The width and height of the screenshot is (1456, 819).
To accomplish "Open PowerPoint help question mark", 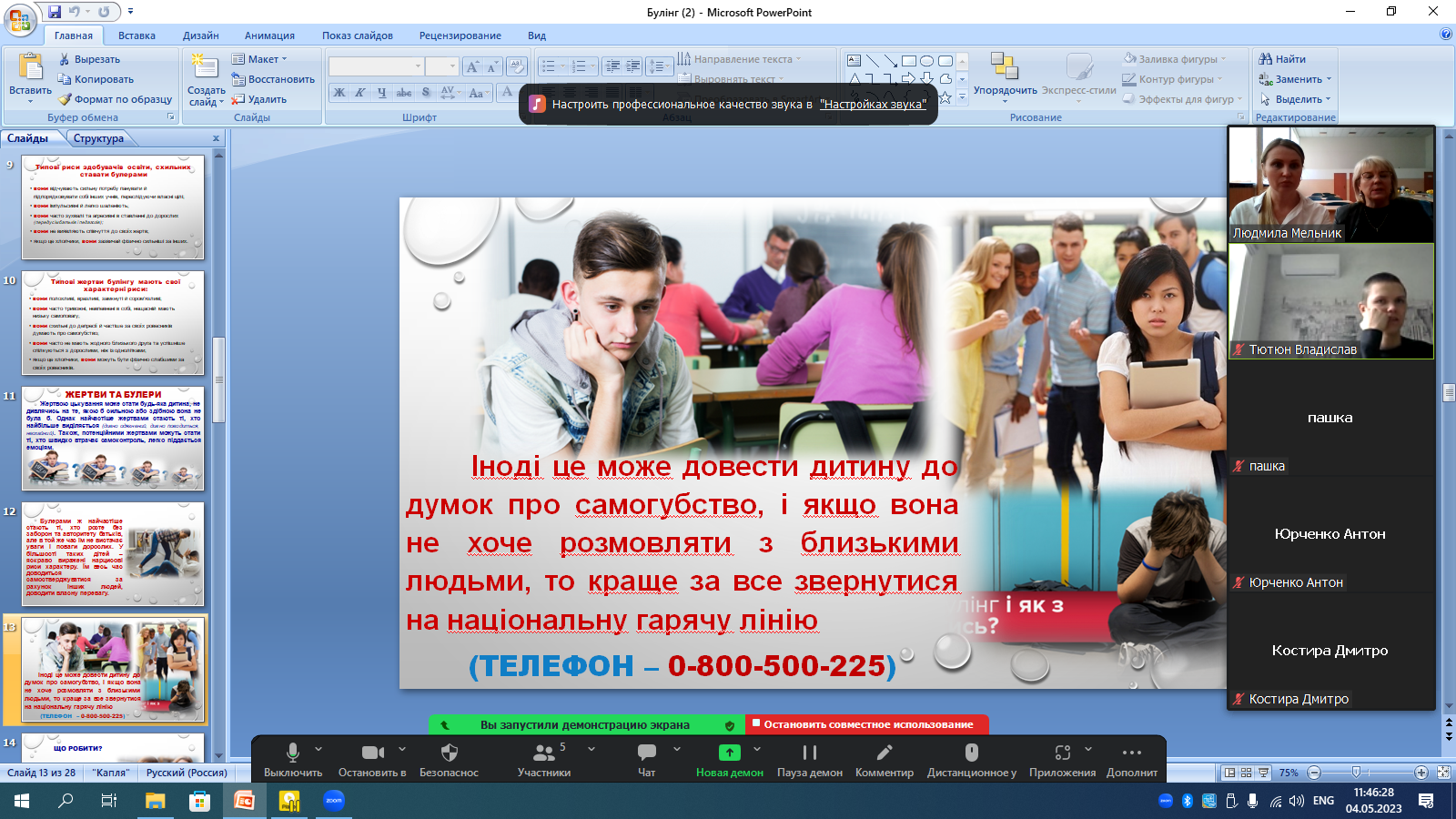I will [x=1446, y=35].
